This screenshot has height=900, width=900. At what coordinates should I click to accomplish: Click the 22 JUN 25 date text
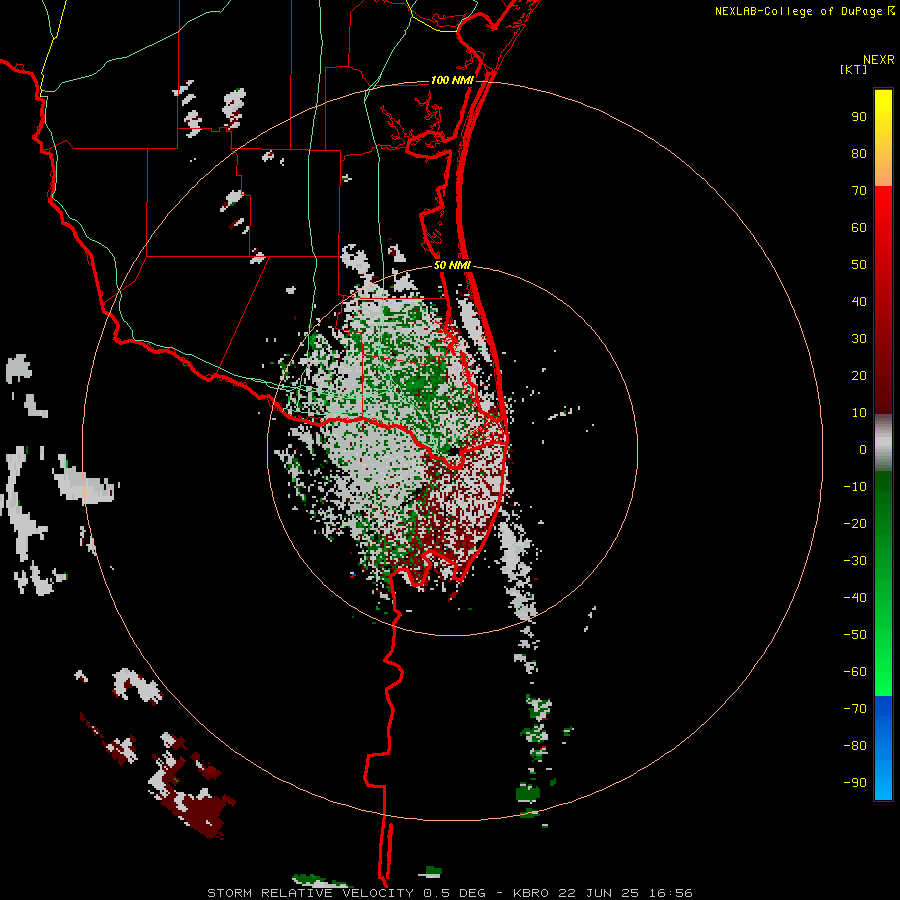[x=599, y=893]
